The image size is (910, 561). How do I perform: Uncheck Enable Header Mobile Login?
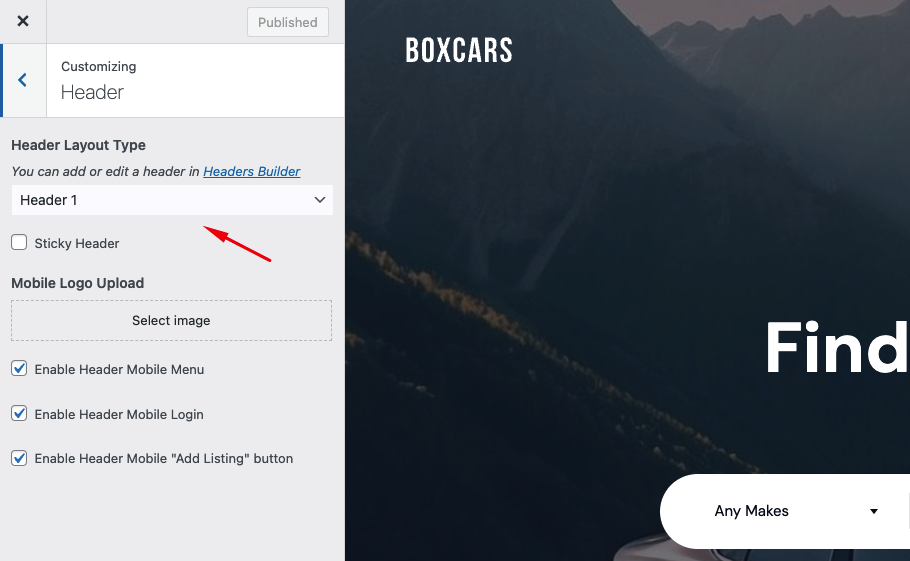click(19, 414)
